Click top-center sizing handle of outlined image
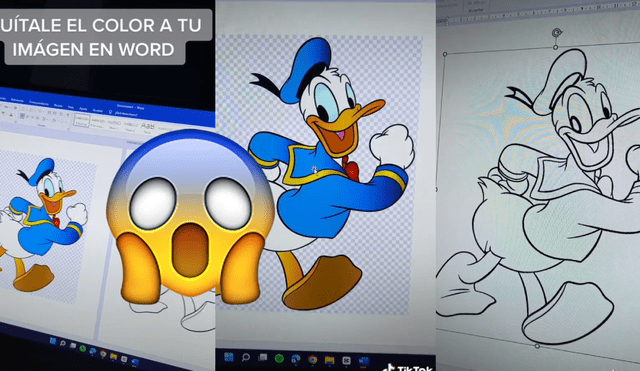The height and width of the screenshot is (371, 640). [x=556, y=47]
